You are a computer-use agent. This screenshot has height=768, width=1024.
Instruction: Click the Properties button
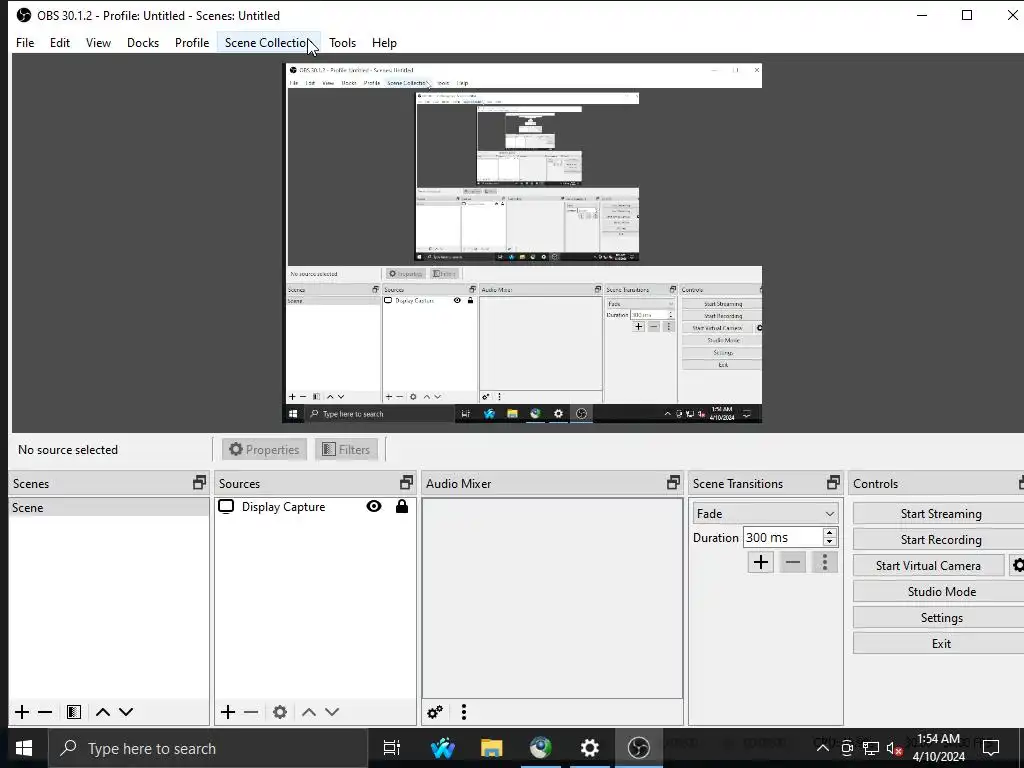(x=264, y=449)
